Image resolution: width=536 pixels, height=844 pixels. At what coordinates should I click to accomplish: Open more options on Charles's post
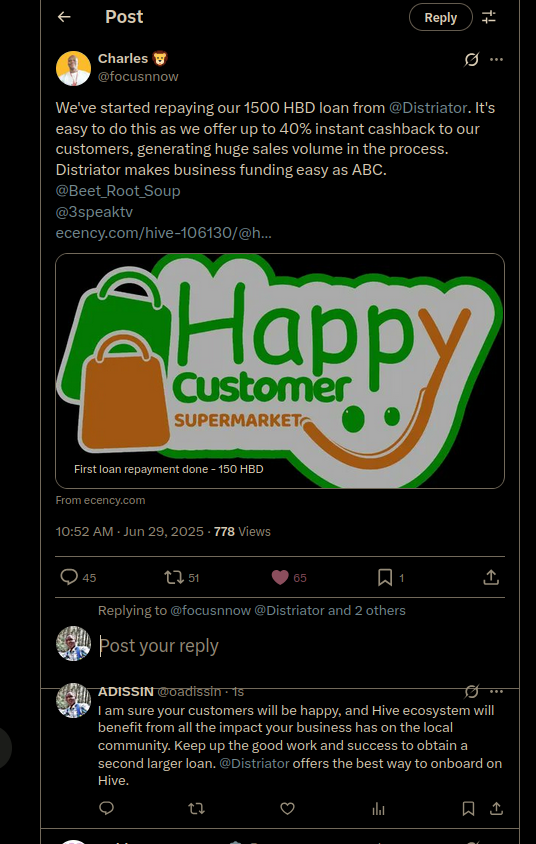coord(496,59)
